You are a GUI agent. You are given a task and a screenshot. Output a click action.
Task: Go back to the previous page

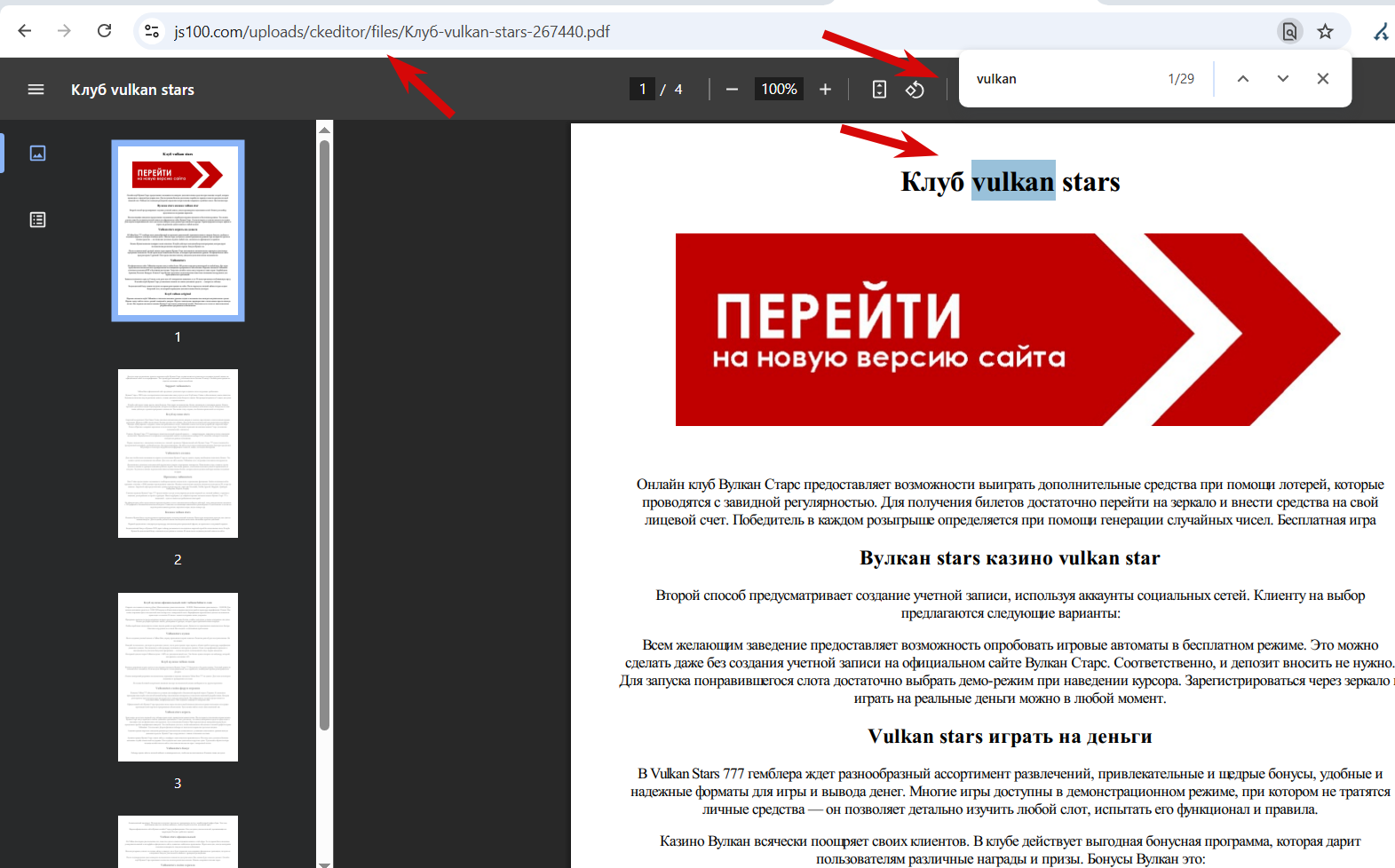pos(25,31)
